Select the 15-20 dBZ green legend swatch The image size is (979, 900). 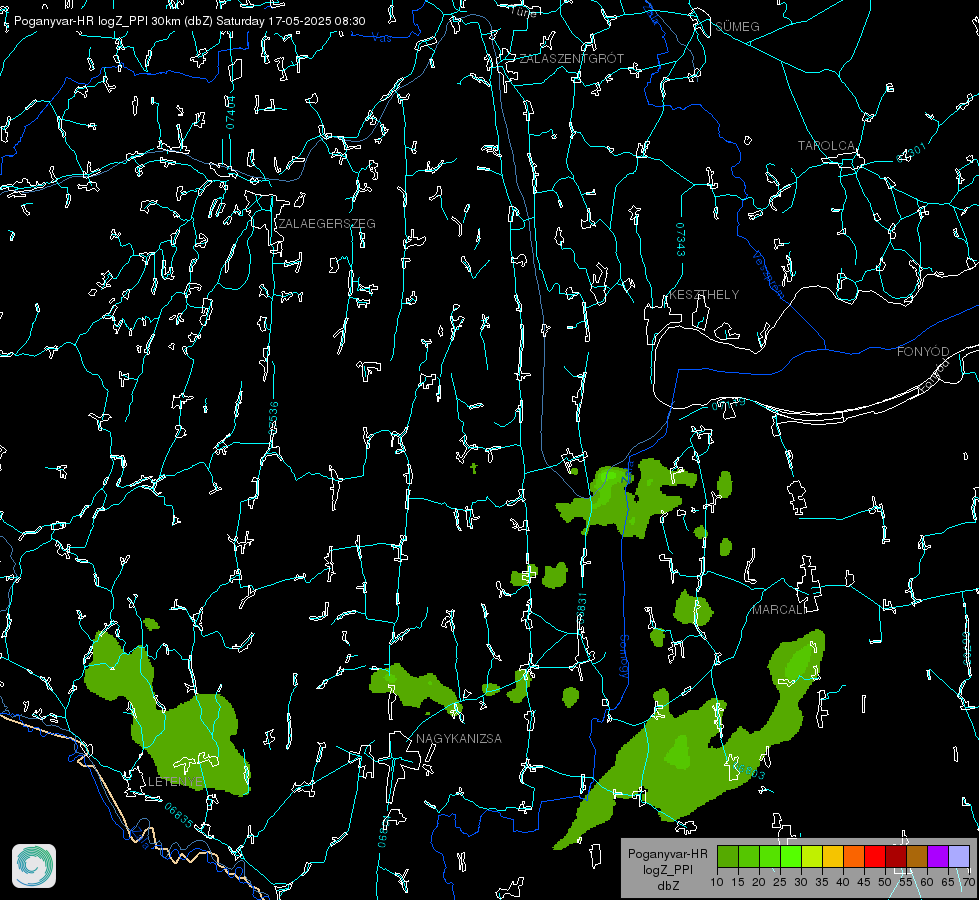(x=749, y=857)
